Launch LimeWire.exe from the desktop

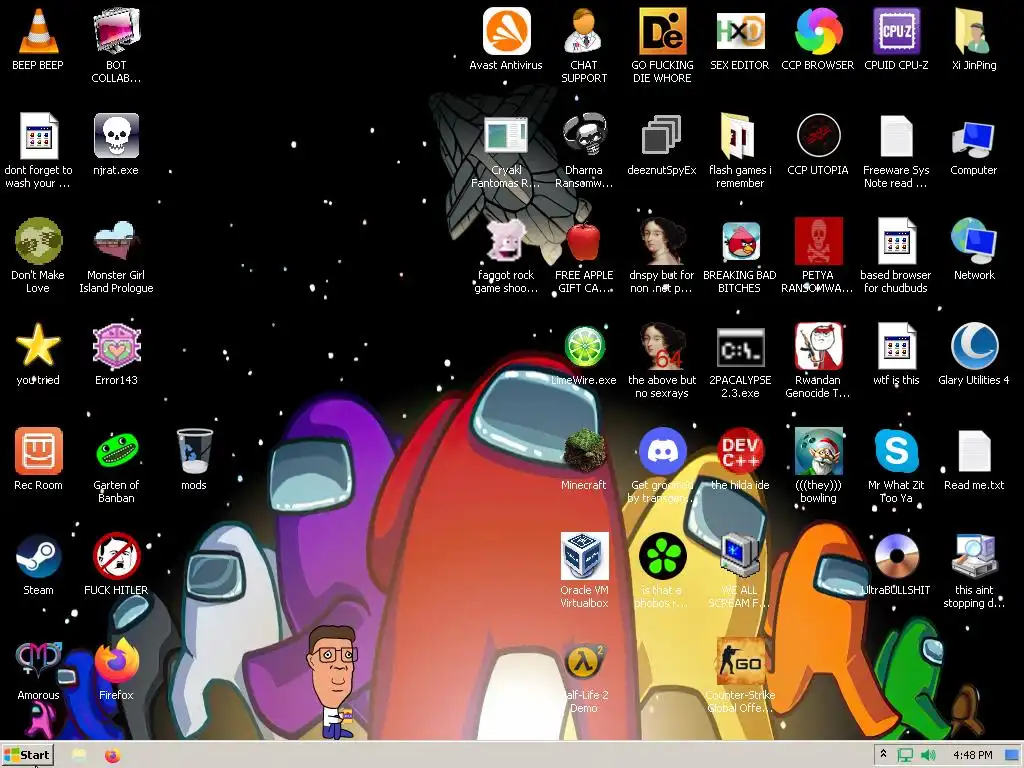click(x=584, y=346)
